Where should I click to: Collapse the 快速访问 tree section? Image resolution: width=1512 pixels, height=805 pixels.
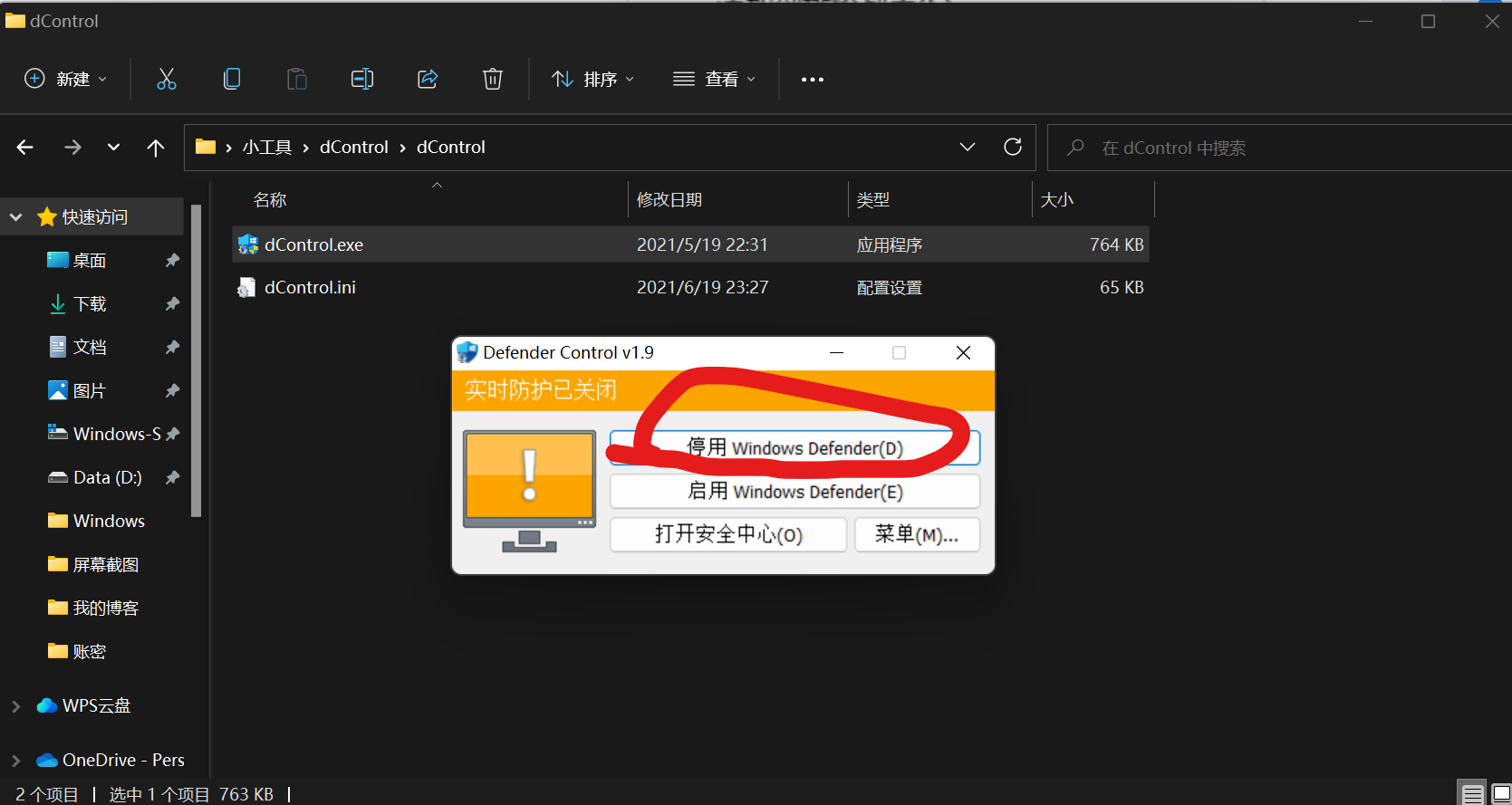pos(15,217)
